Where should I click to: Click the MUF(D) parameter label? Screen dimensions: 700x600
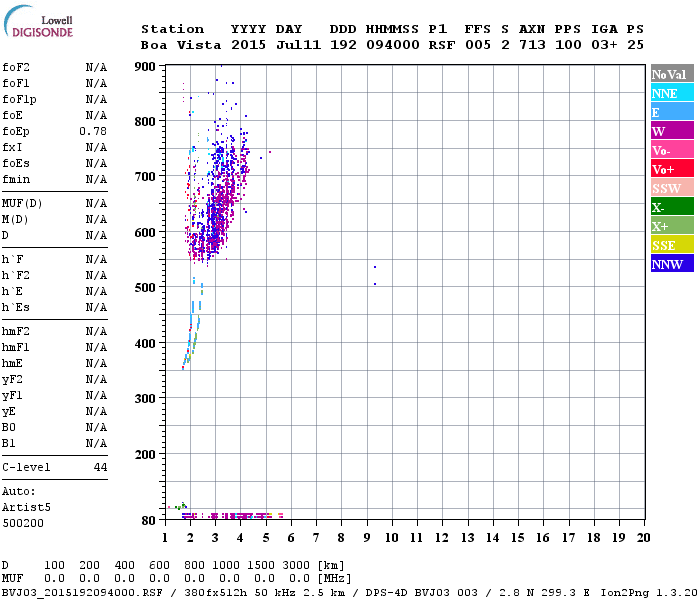tap(22, 204)
